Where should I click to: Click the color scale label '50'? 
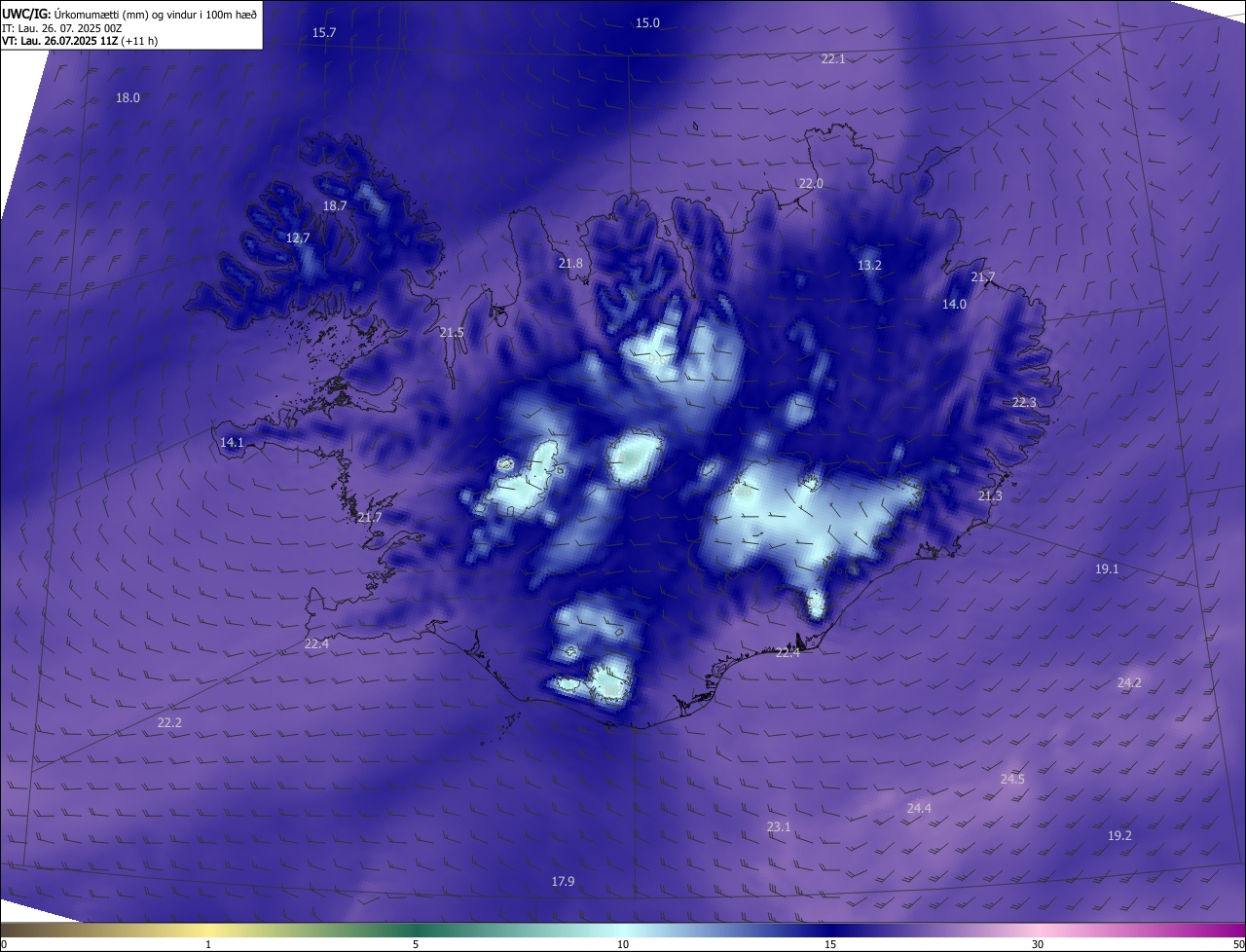tap(1238, 944)
